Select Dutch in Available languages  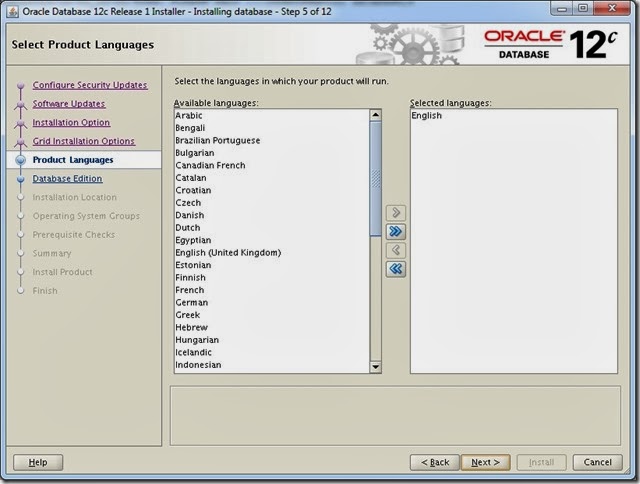pyautogui.click(x=271, y=228)
